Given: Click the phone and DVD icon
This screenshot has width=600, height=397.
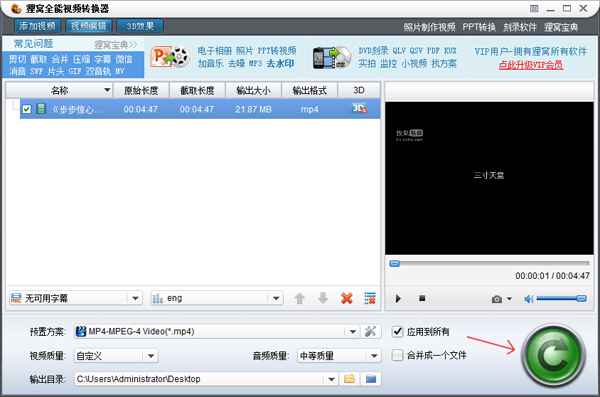Looking at the screenshot, I should tap(332, 58).
